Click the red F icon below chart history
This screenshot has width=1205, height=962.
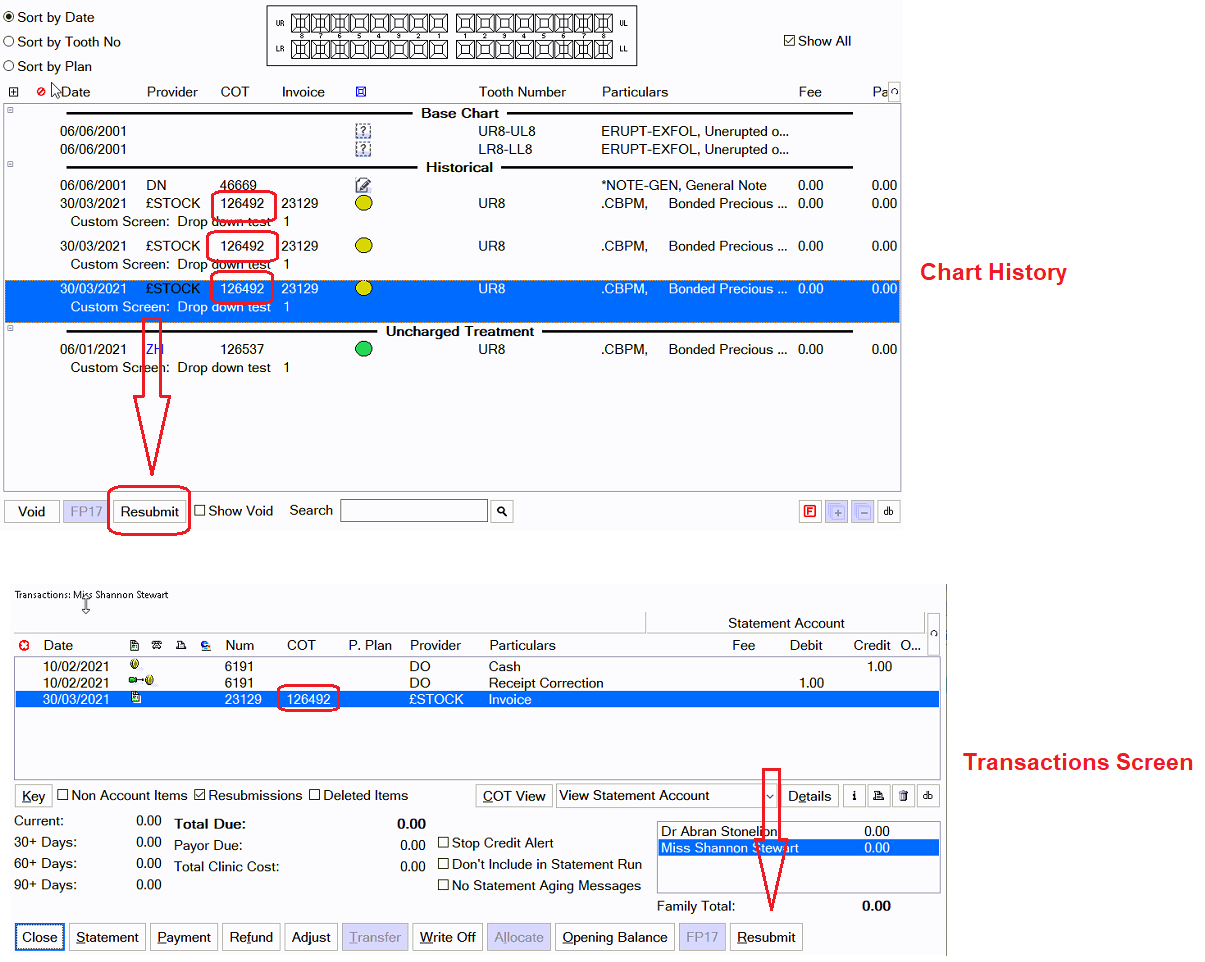click(x=810, y=512)
